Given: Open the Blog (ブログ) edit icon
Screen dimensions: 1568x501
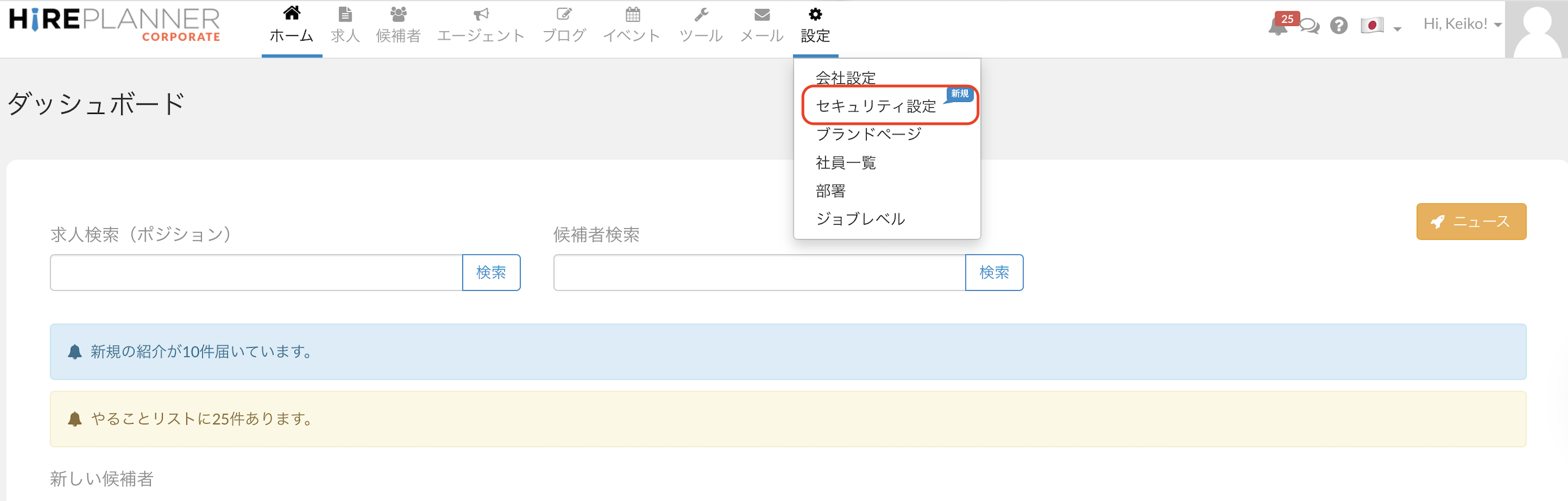Looking at the screenshot, I should (x=564, y=14).
